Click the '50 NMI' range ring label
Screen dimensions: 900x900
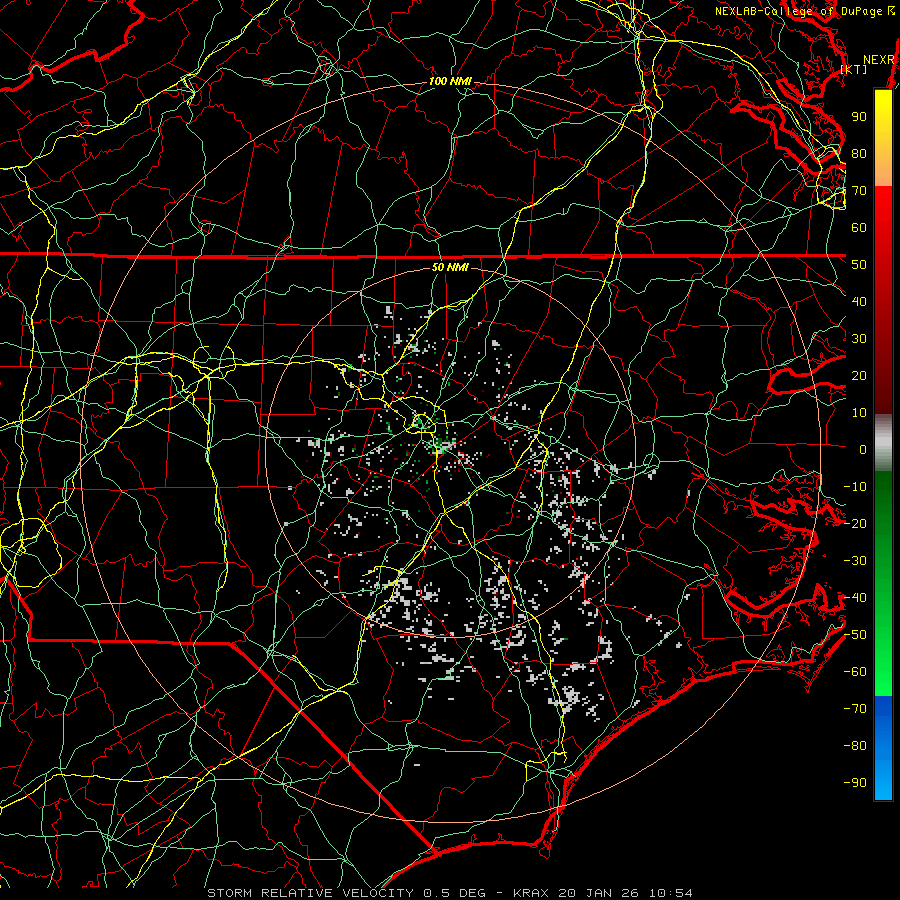click(x=450, y=267)
